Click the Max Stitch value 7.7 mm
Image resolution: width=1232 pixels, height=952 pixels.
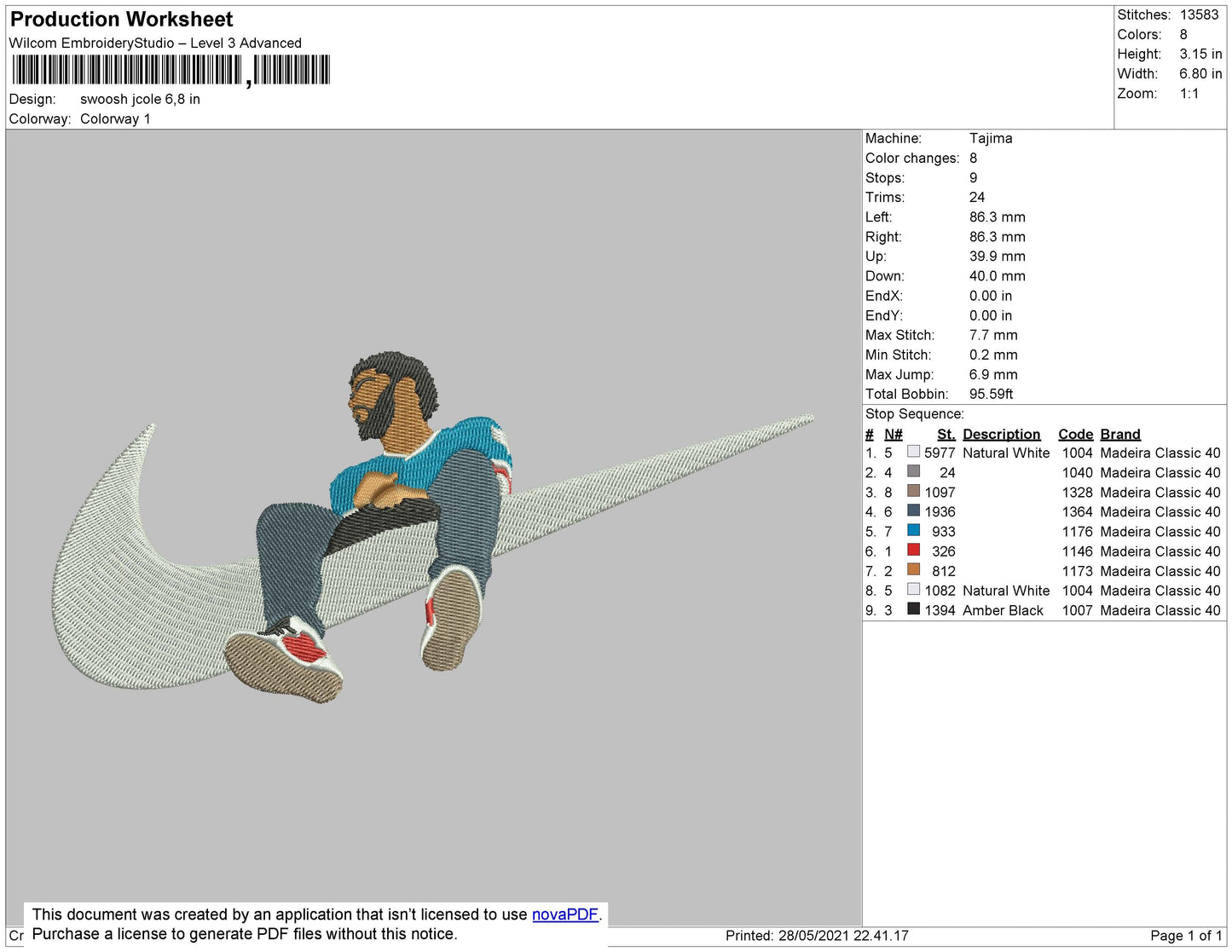tap(993, 335)
